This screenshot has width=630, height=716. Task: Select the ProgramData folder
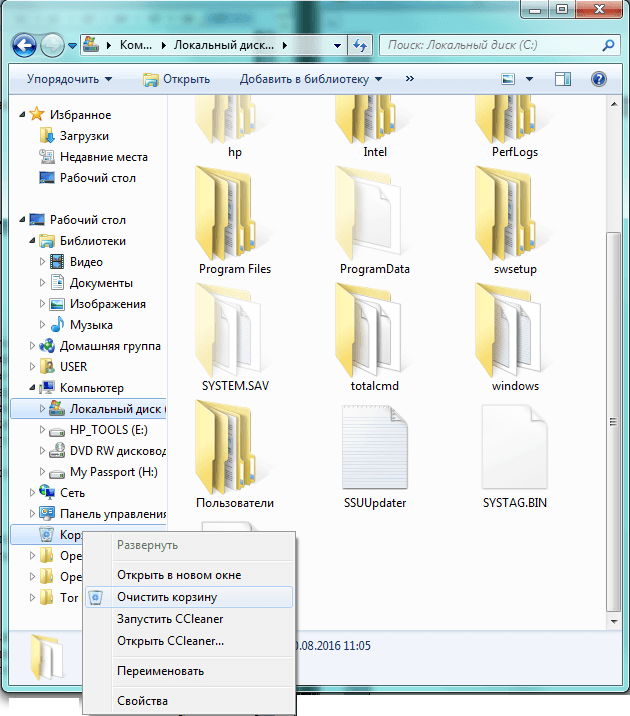pos(375,221)
